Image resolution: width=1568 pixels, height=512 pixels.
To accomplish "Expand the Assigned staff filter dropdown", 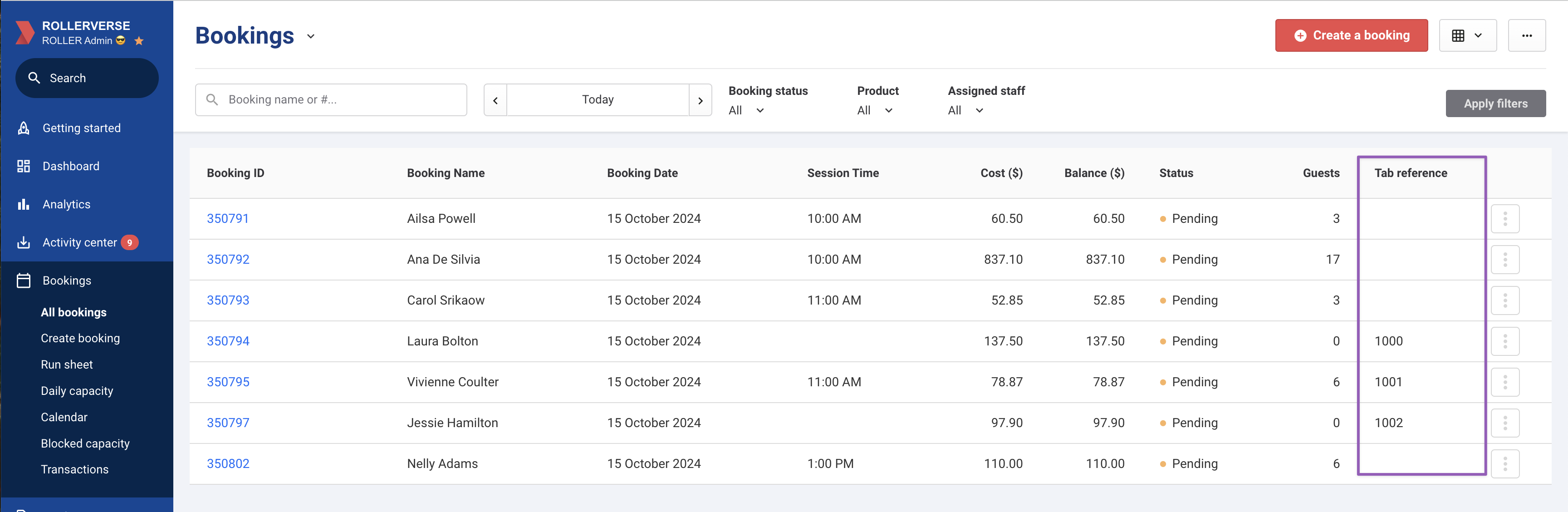I will tap(965, 110).
